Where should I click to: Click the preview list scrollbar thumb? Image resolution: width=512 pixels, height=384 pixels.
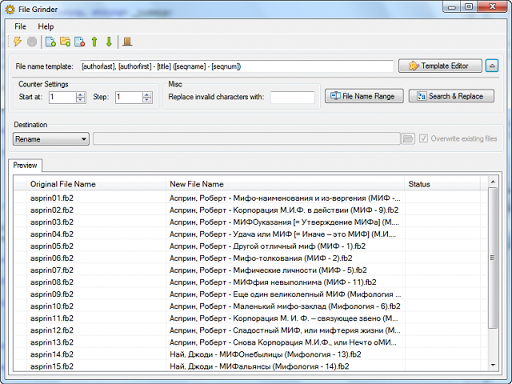492,258
